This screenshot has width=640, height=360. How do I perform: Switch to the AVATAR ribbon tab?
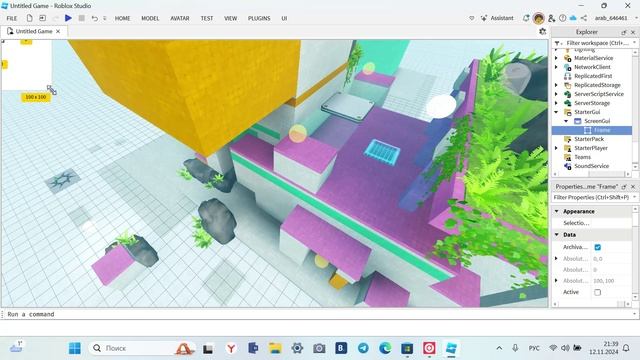(x=180, y=18)
